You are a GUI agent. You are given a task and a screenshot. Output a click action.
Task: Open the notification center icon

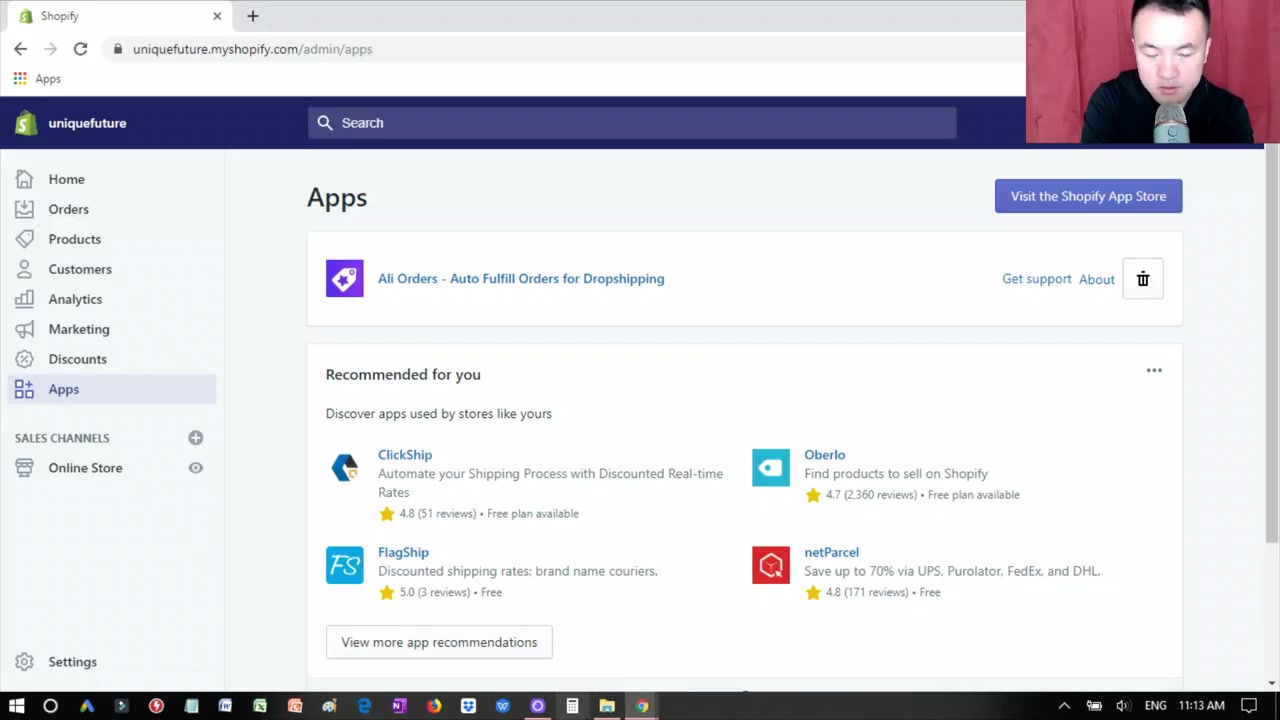coord(1249,706)
